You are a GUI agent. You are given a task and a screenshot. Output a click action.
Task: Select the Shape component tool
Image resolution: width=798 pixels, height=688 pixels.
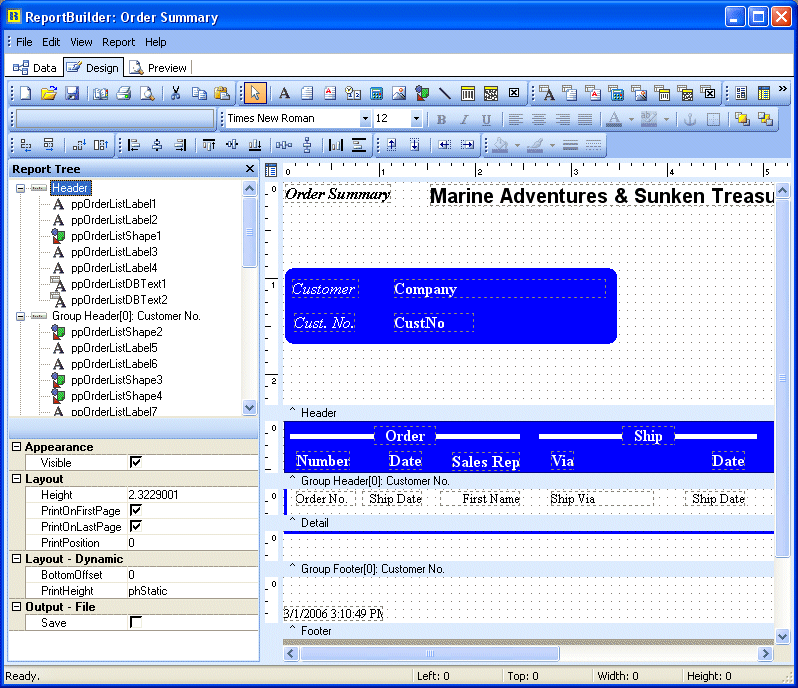coord(422,93)
